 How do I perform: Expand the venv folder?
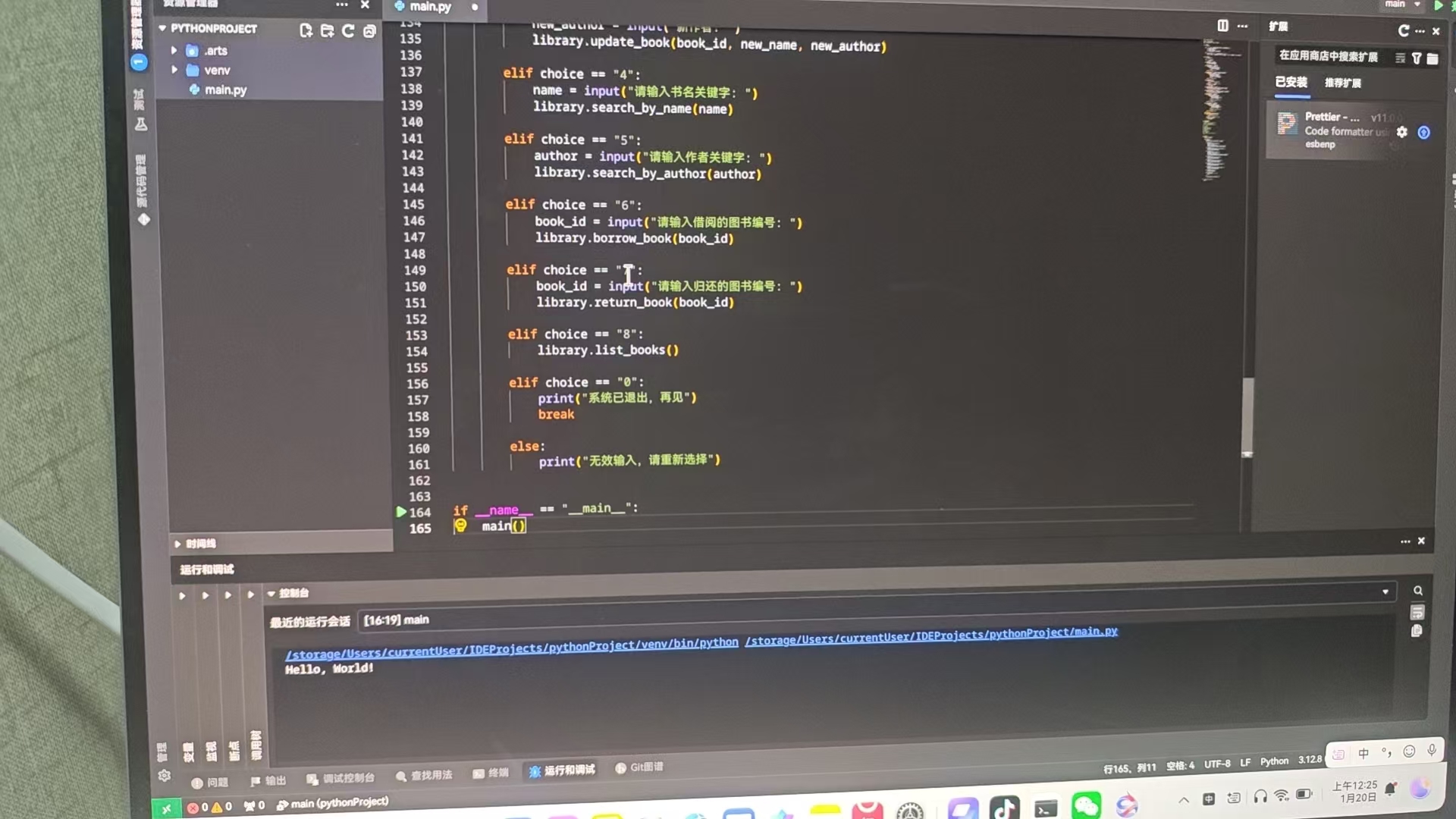coord(174,70)
